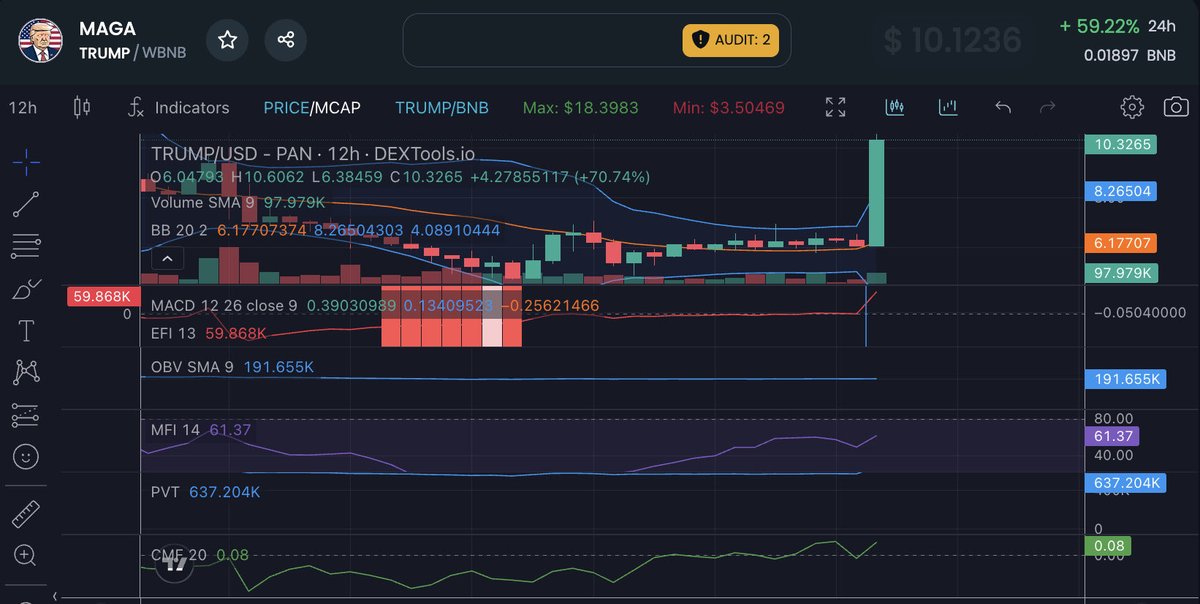Click the $10.1236 token price display
The height and width of the screenshot is (604, 1200).
953,40
